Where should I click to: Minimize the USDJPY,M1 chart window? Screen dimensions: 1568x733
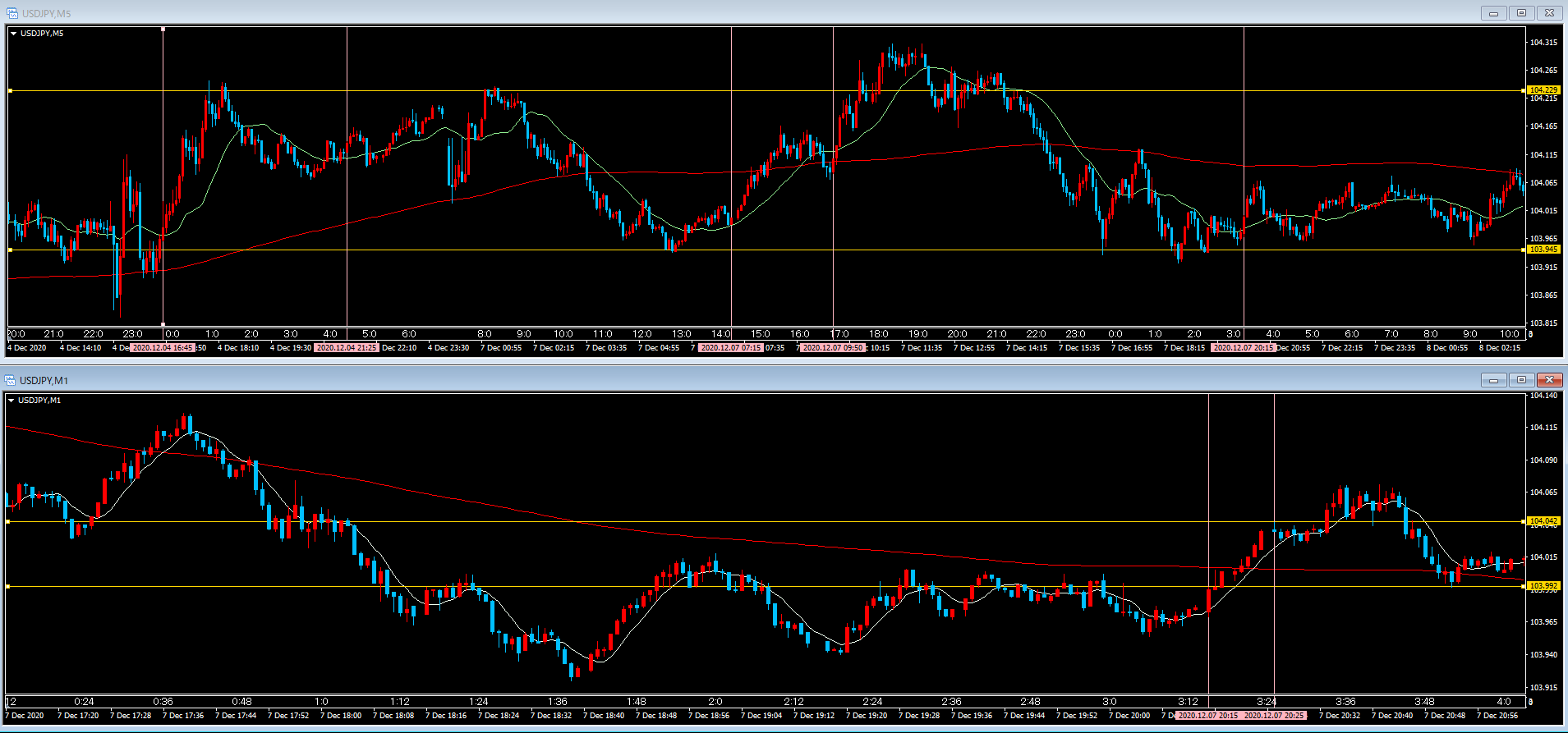click(x=1493, y=380)
